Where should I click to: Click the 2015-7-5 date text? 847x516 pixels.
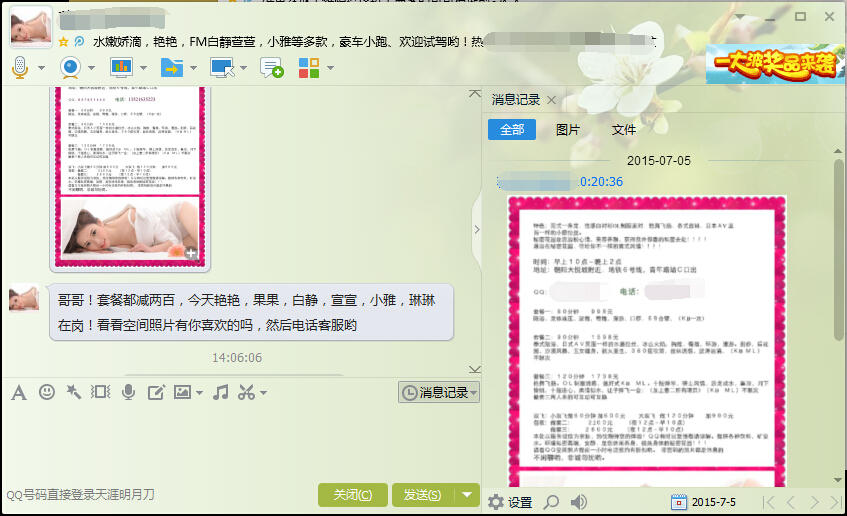(x=714, y=502)
